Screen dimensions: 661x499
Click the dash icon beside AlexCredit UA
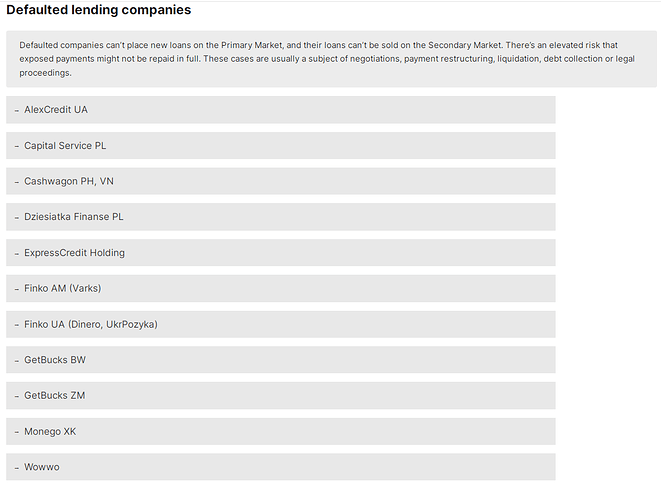tap(17, 110)
